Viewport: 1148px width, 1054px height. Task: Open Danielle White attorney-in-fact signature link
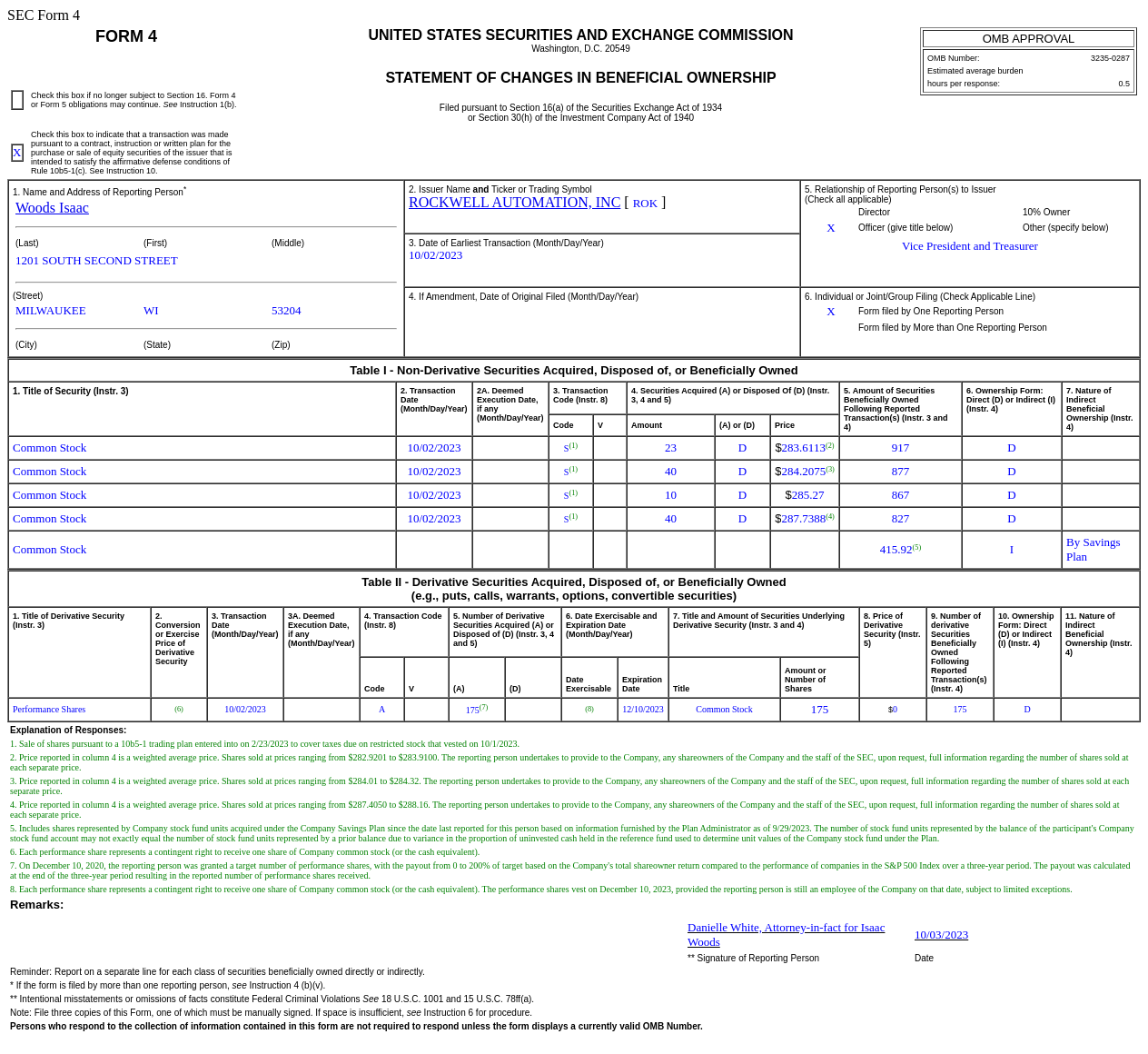click(787, 934)
